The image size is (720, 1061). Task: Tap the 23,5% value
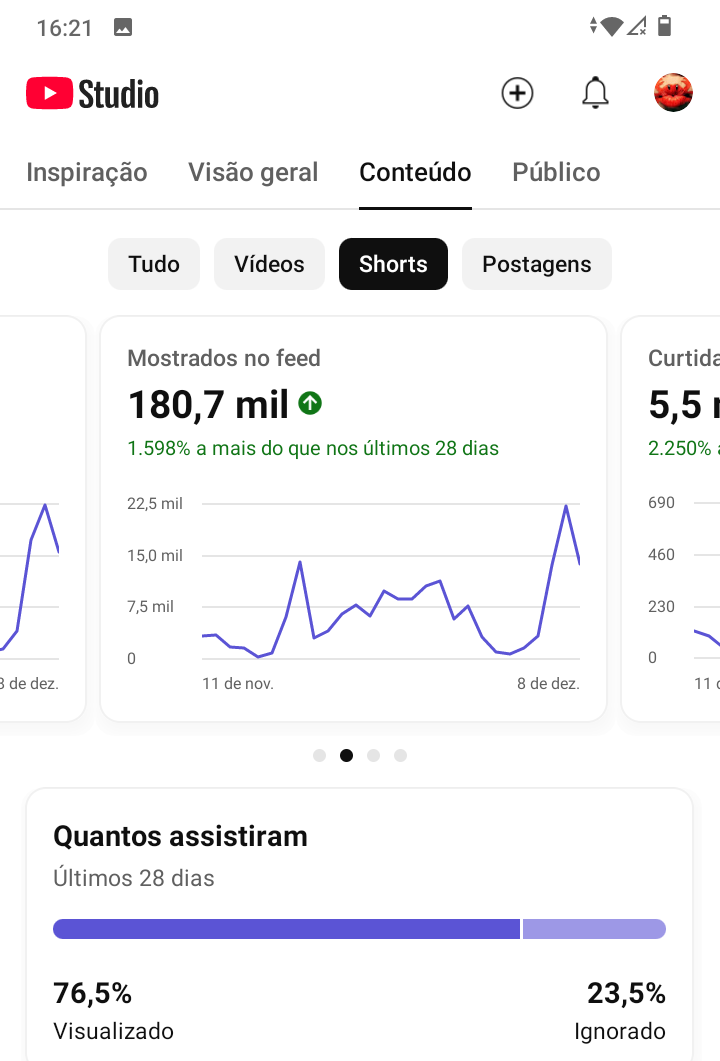coord(627,993)
